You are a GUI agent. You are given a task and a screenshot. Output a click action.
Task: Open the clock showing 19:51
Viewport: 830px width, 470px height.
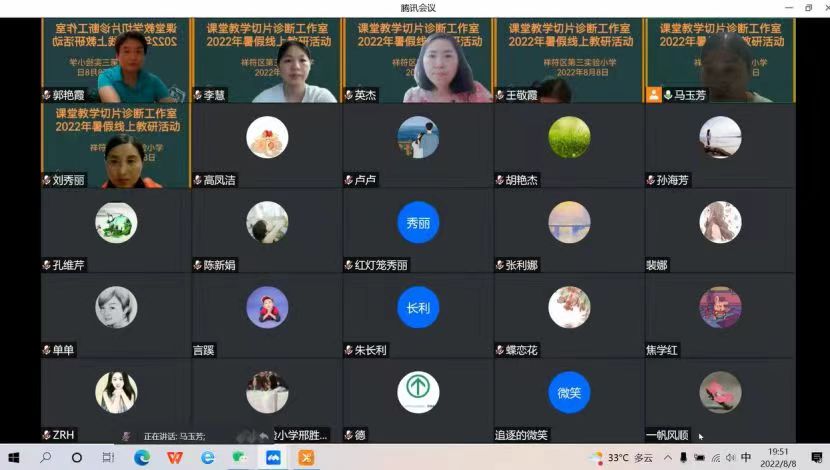pyautogui.click(x=778, y=457)
